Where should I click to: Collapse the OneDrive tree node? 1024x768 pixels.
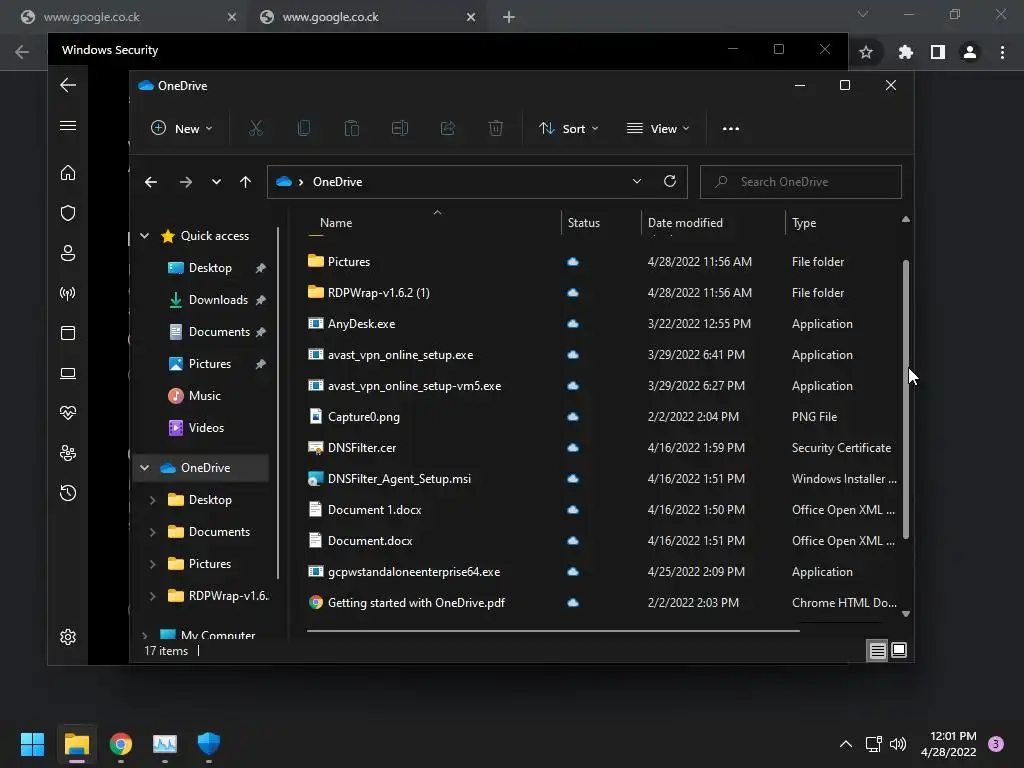(x=145, y=468)
